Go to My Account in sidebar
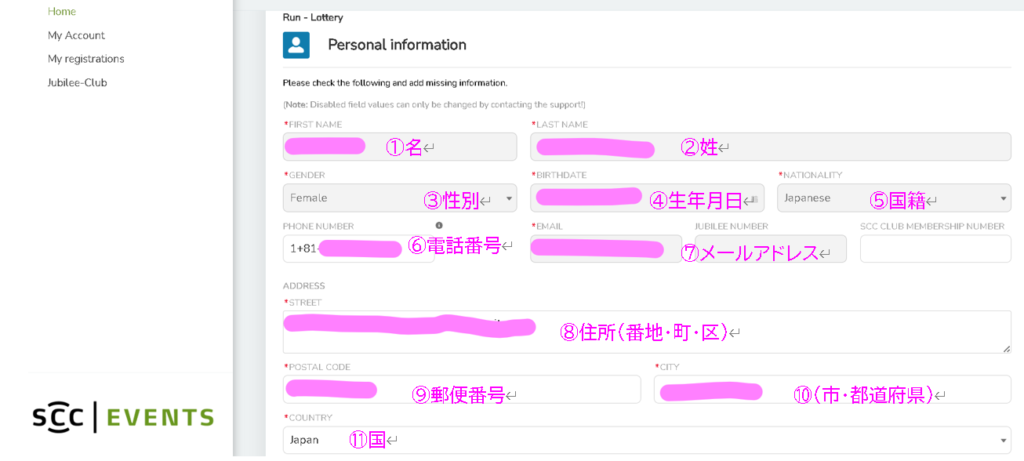This screenshot has height=461, width=1024. (76, 35)
